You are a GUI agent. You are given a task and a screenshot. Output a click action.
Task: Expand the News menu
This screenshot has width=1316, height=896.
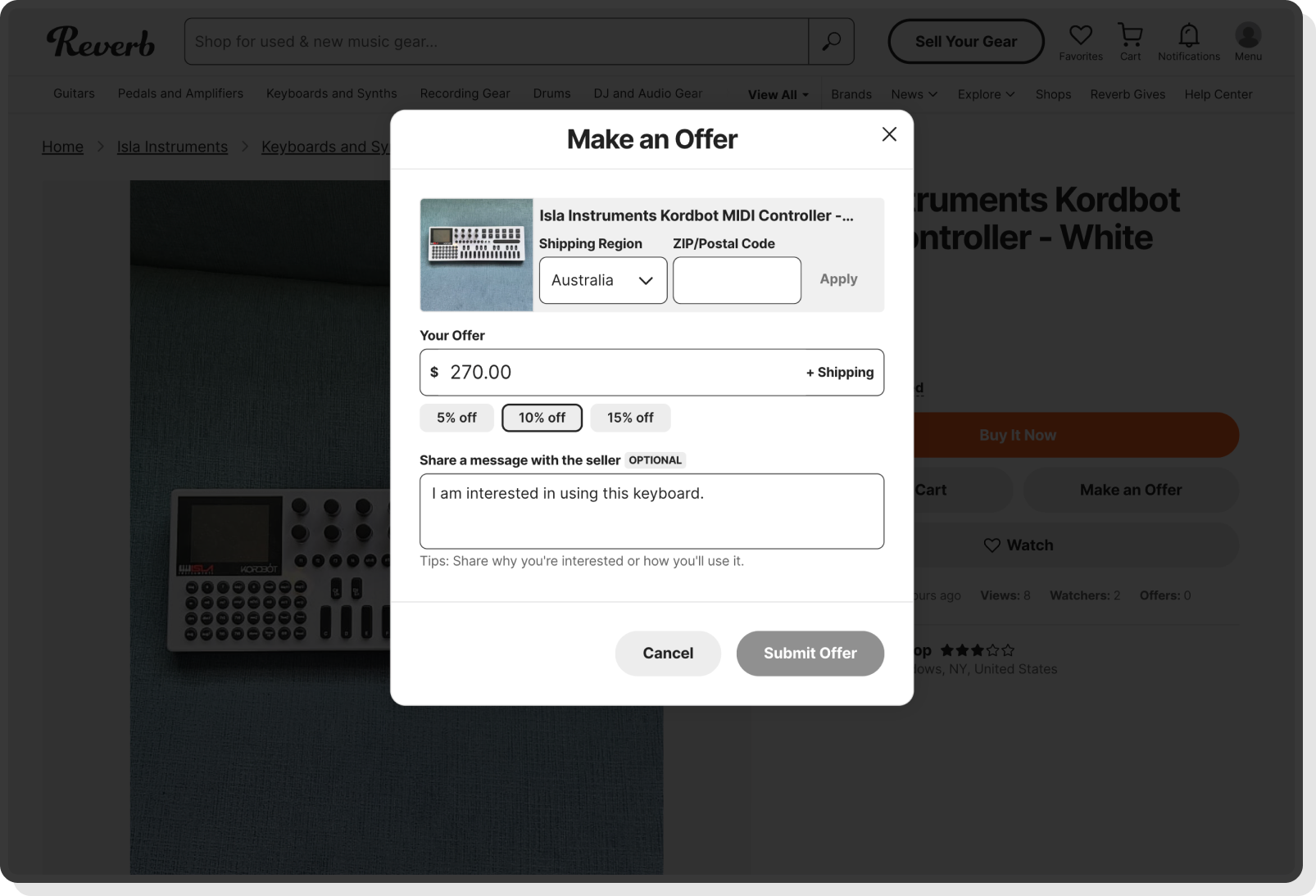[x=914, y=94]
